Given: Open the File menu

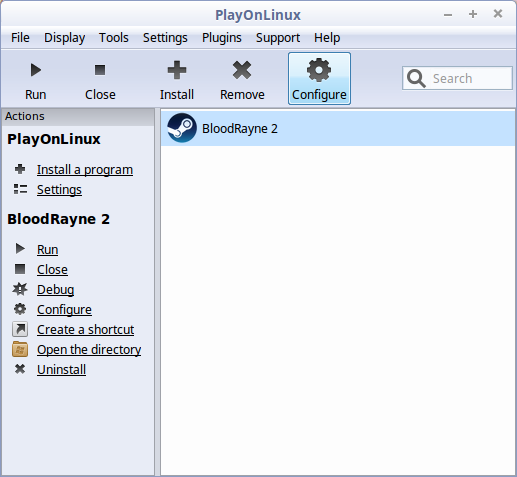Looking at the screenshot, I should coord(20,38).
